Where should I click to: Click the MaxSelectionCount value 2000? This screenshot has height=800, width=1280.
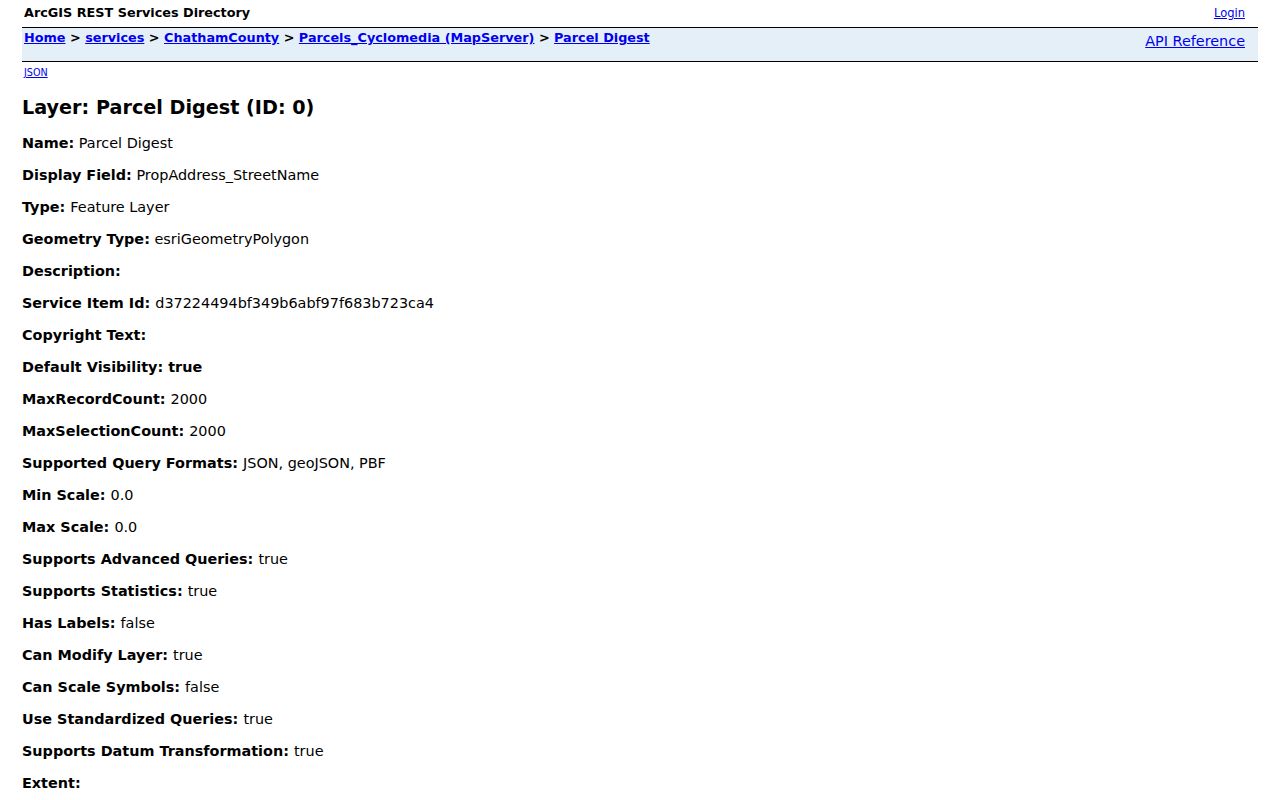[x=208, y=431]
